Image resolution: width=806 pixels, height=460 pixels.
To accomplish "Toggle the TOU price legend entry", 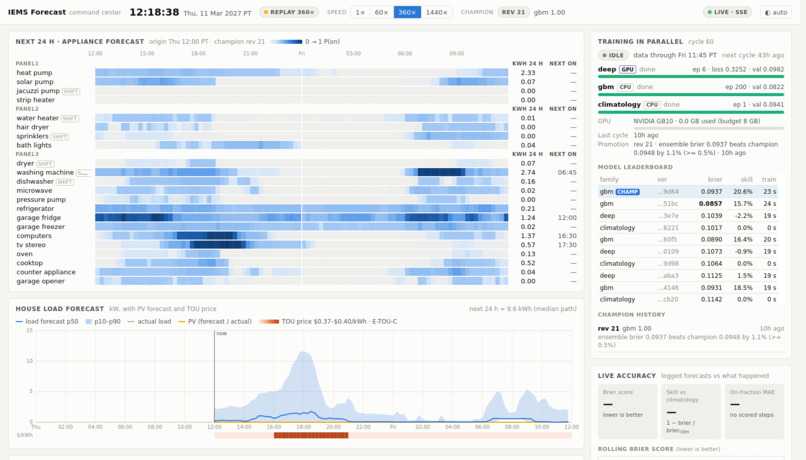I will [x=328, y=321].
